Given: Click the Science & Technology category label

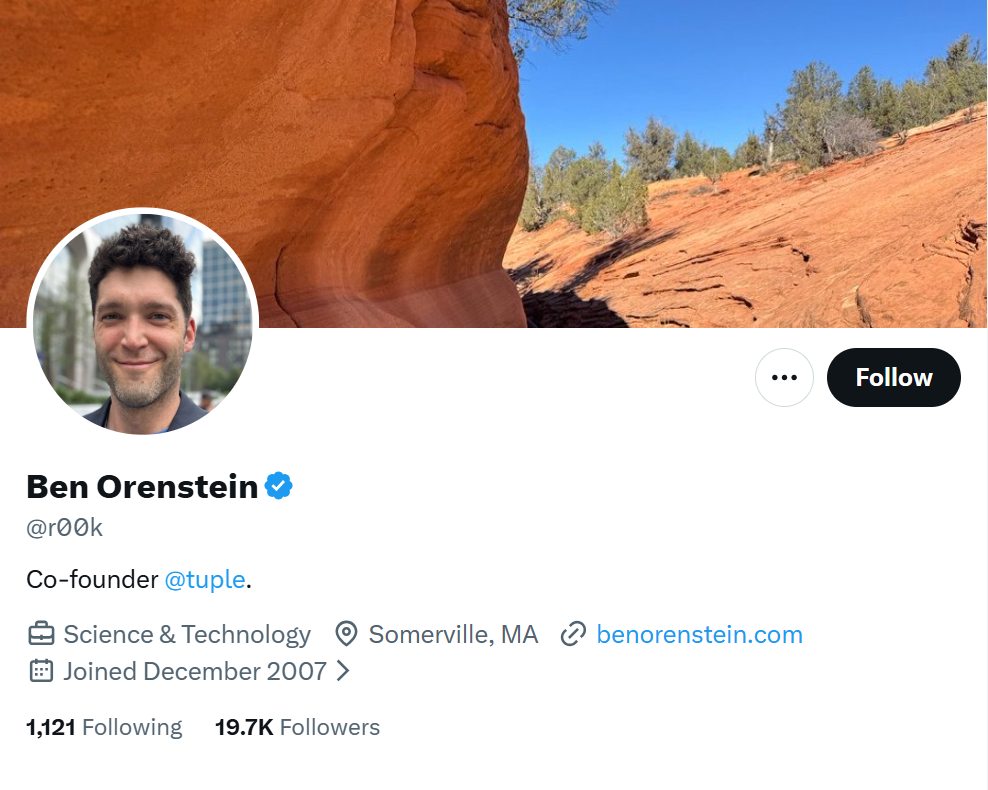Looking at the screenshot, I should coord(186,634).
